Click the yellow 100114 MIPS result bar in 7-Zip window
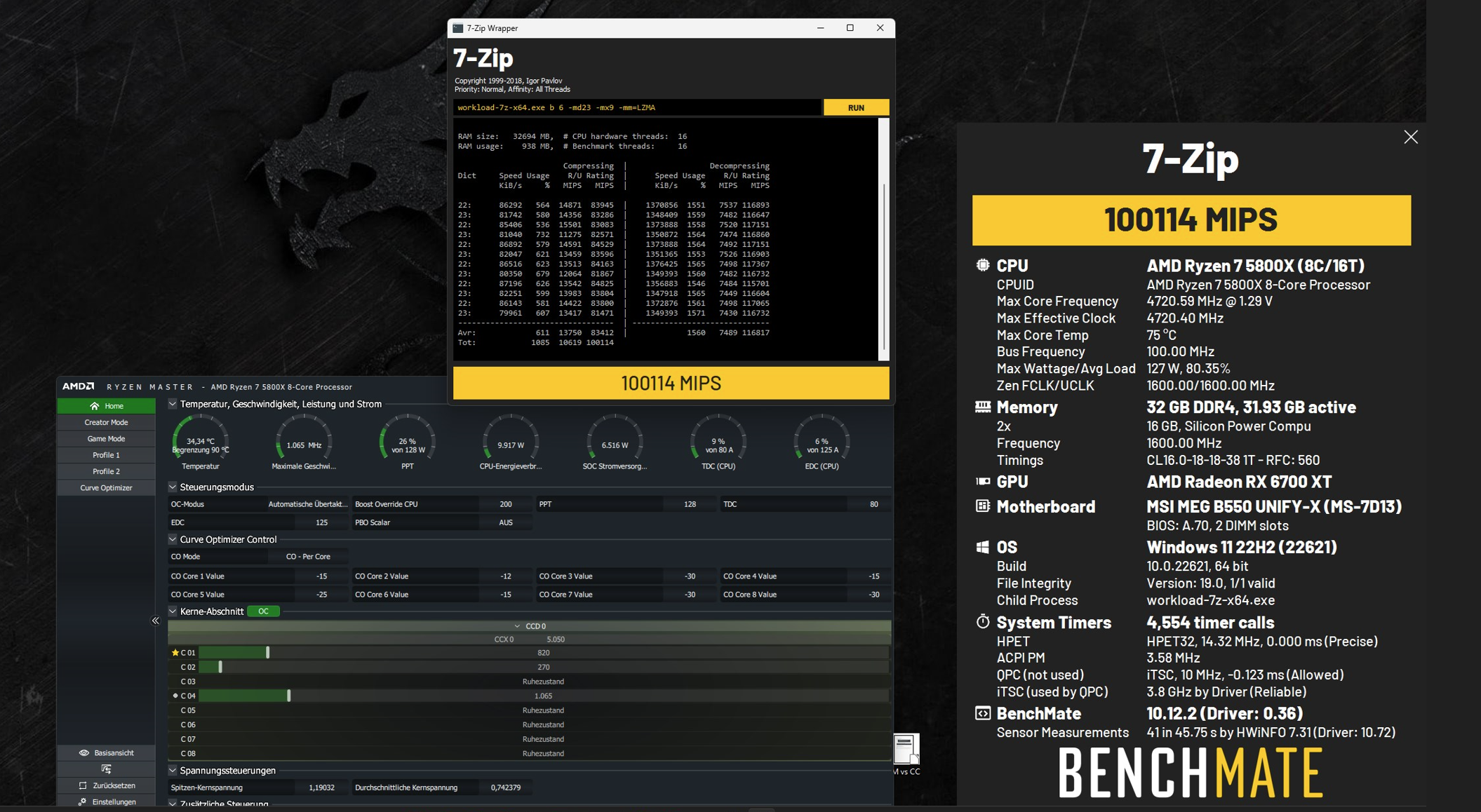 point(671,383)
